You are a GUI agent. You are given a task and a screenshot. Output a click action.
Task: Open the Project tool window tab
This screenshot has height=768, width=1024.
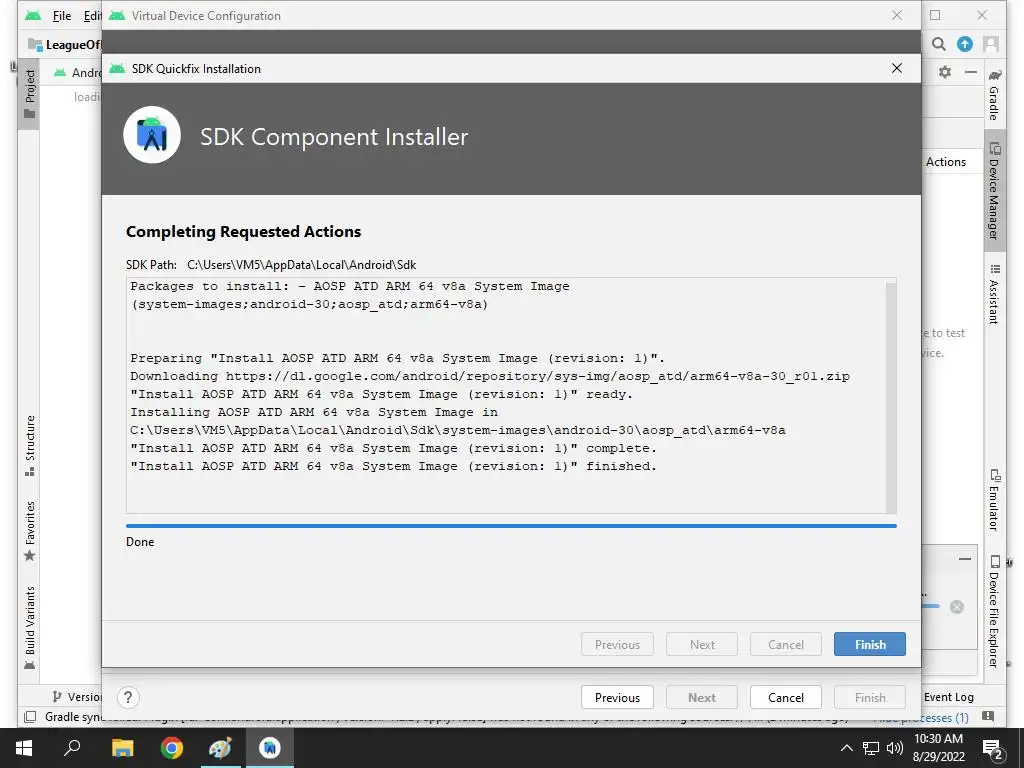click(29, 94)
